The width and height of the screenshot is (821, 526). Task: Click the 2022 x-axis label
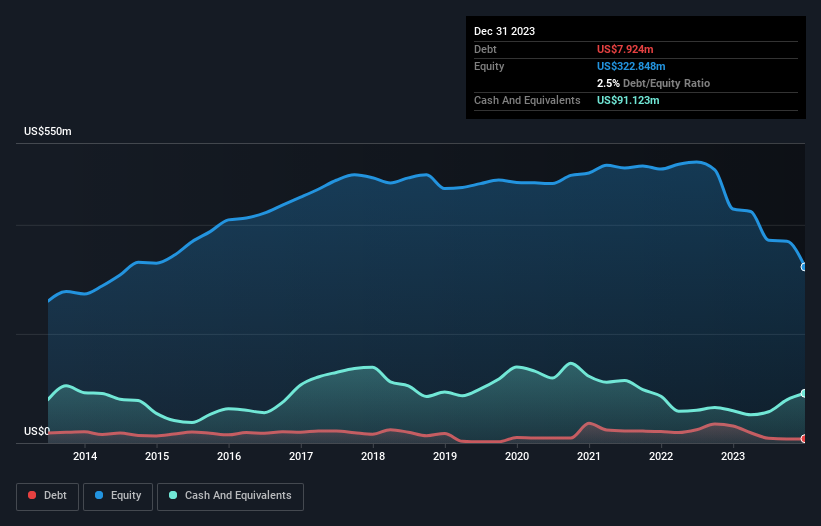point(661,456)
